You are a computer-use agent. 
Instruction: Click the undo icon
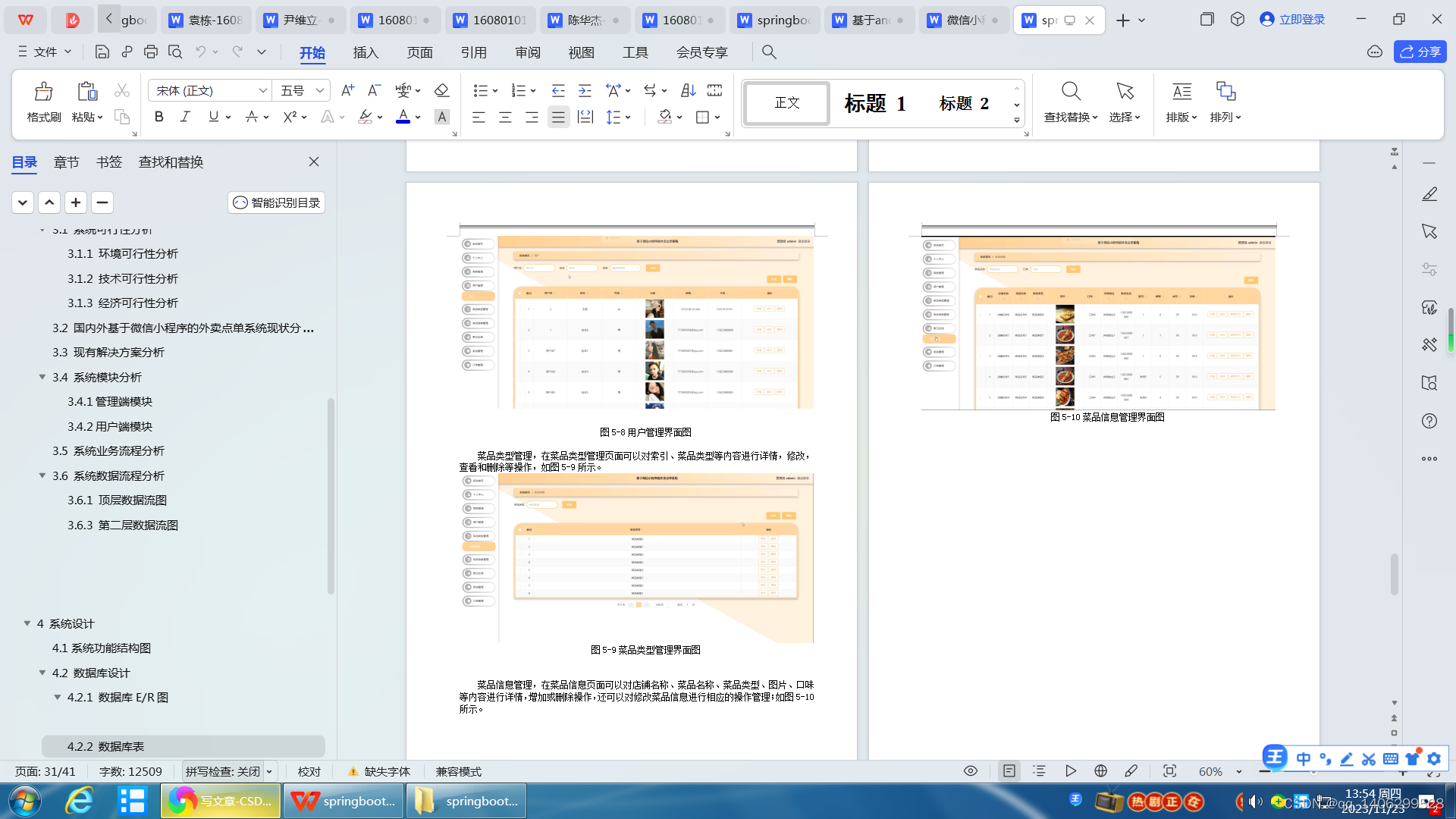[200, 52]
